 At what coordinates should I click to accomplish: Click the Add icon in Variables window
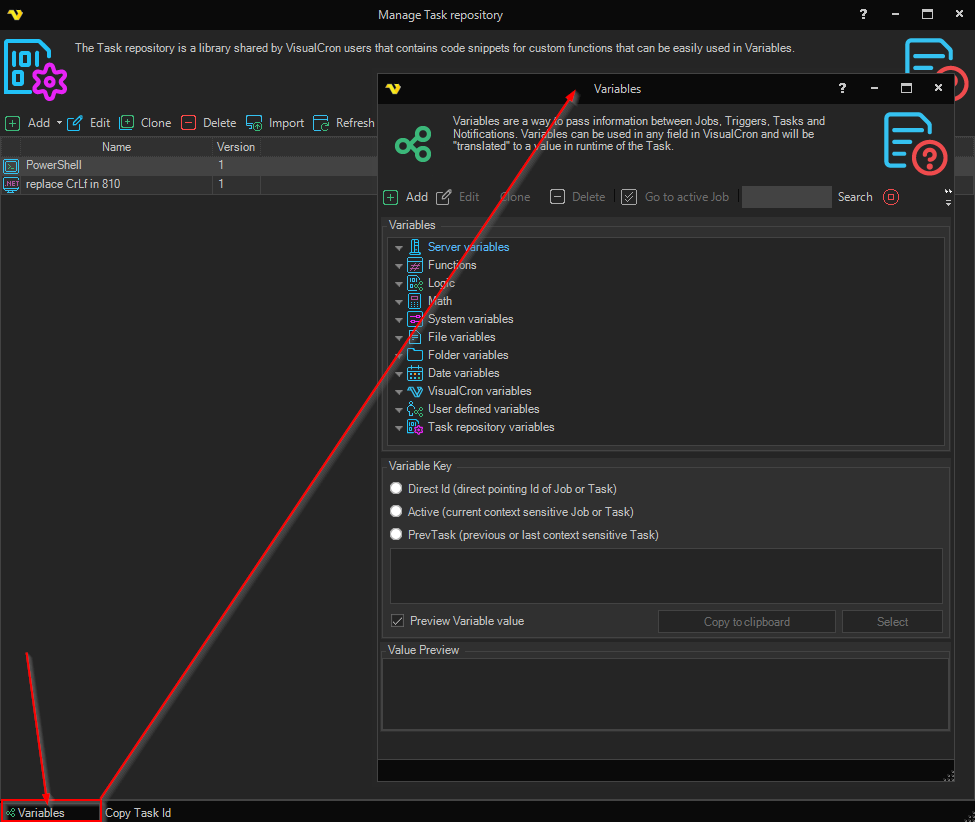(x=391, y=197)
